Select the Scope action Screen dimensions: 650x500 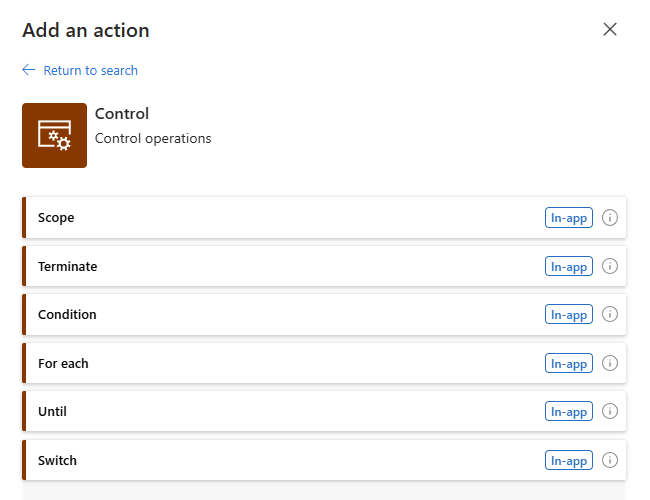324,218
